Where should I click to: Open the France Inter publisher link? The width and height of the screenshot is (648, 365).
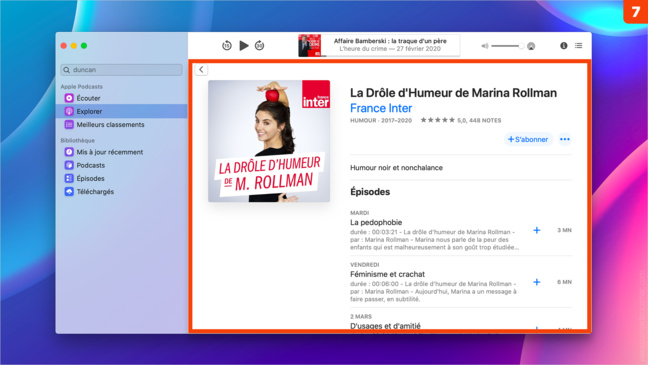(381, 108)
